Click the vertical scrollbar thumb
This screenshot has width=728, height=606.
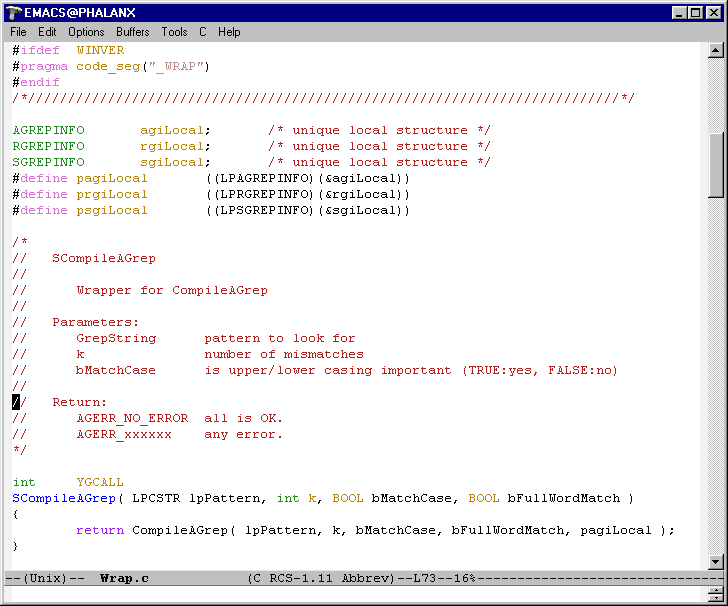pos(715,165)
